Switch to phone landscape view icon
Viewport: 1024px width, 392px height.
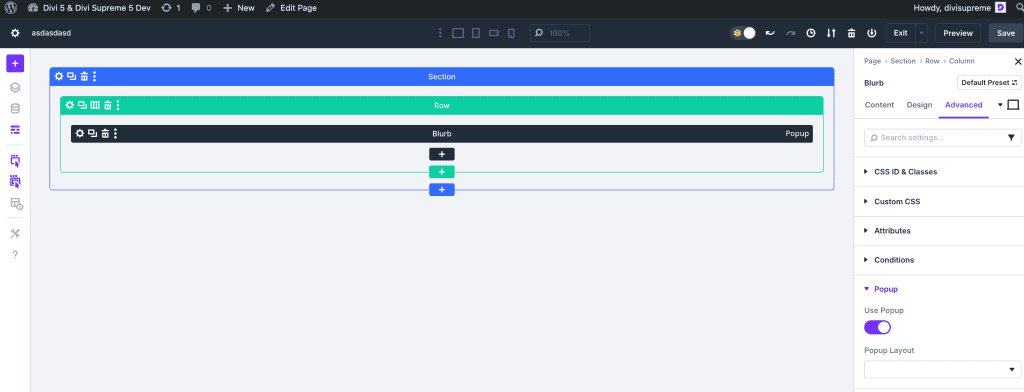pos(494,33)
